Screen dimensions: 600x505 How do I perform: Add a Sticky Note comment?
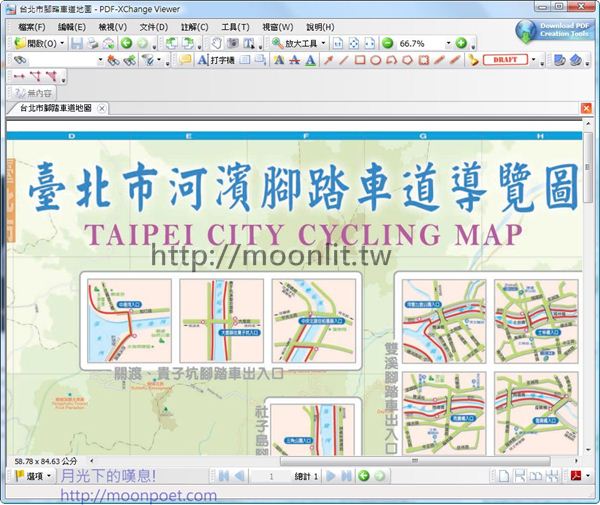point(185,60)
